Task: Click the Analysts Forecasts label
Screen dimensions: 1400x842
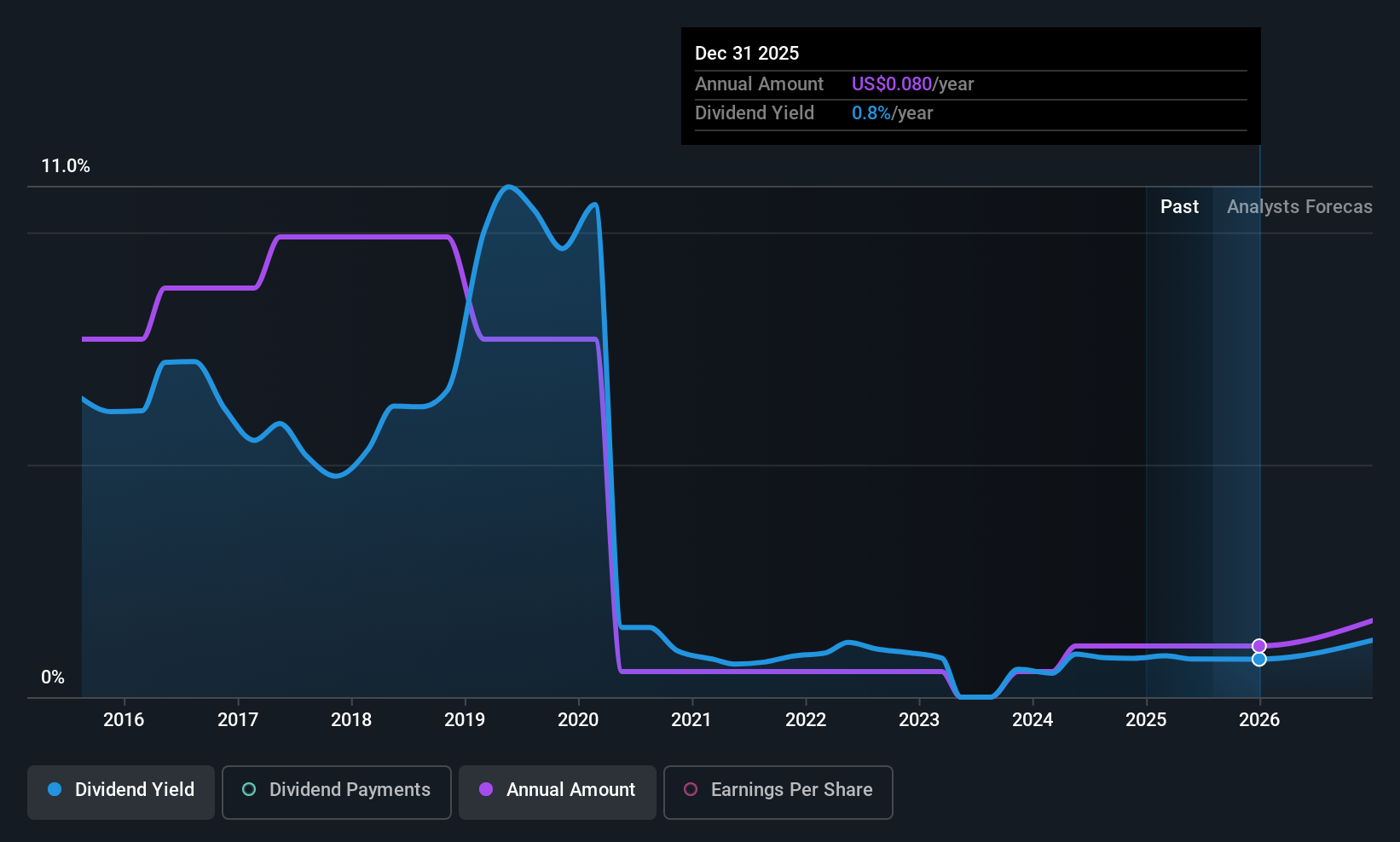Action: click(x=1299, y=206)
